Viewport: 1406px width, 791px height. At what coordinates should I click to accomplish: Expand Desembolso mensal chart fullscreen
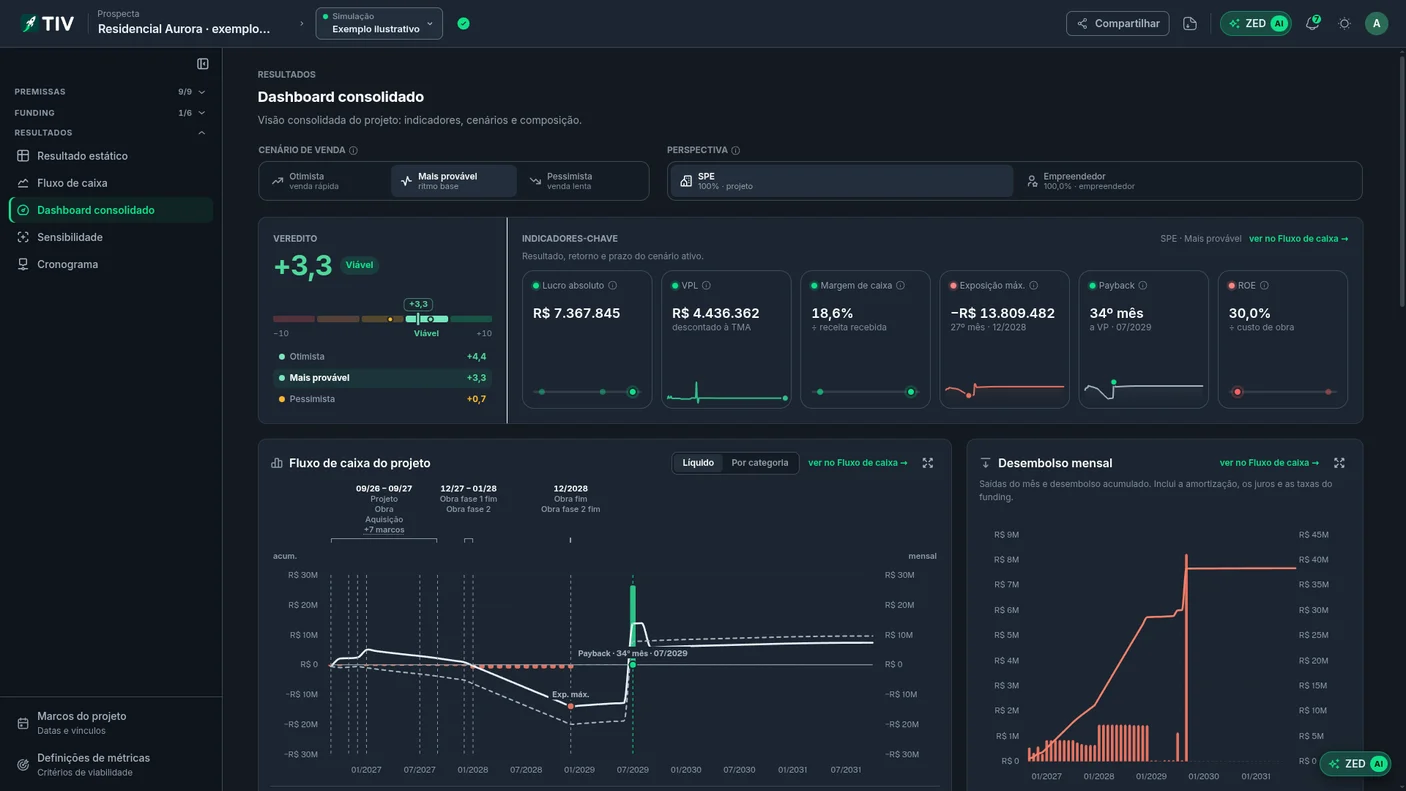pyautogui.click(x=1339, y=463)
